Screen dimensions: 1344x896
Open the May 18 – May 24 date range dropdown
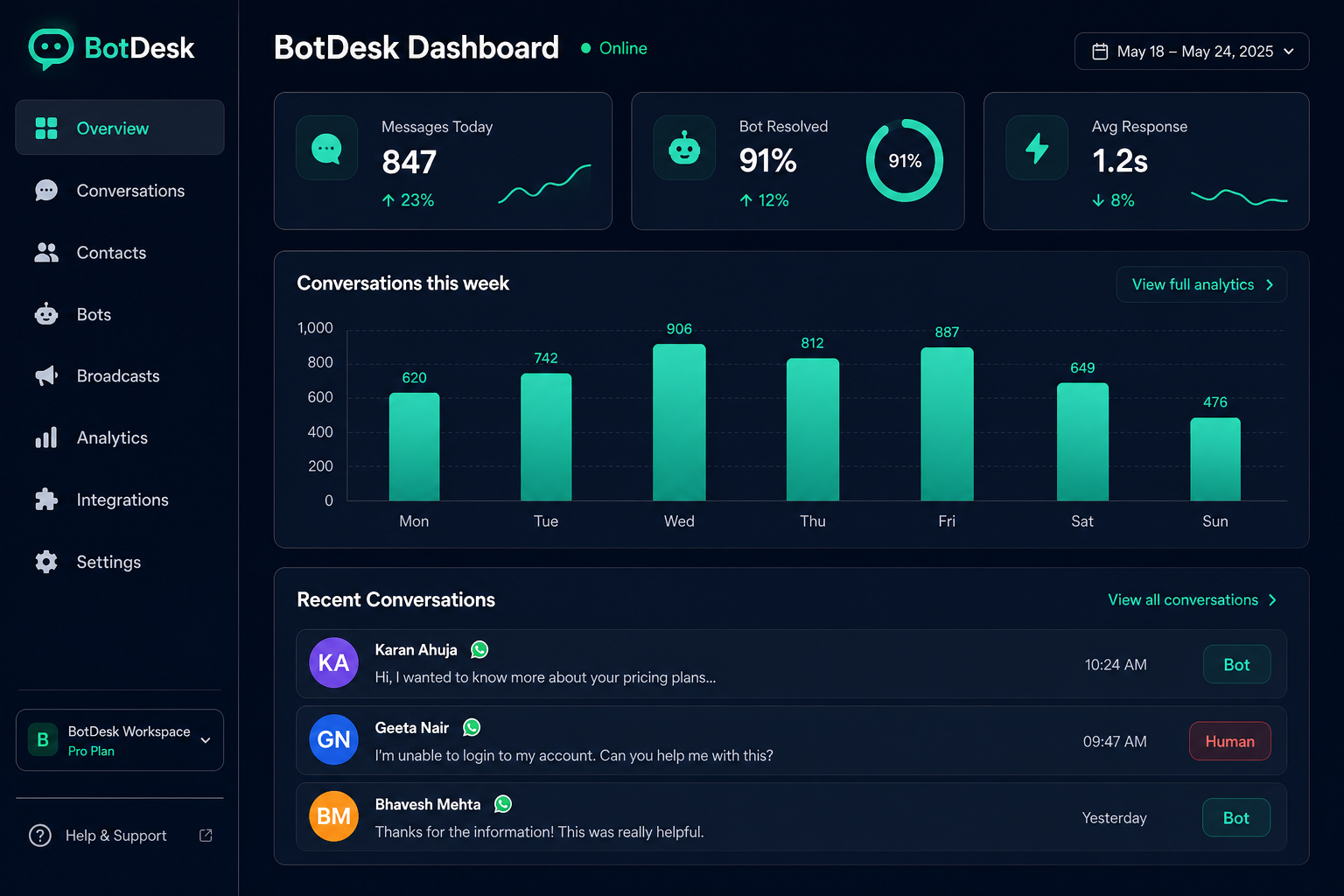pos(1192,52)
